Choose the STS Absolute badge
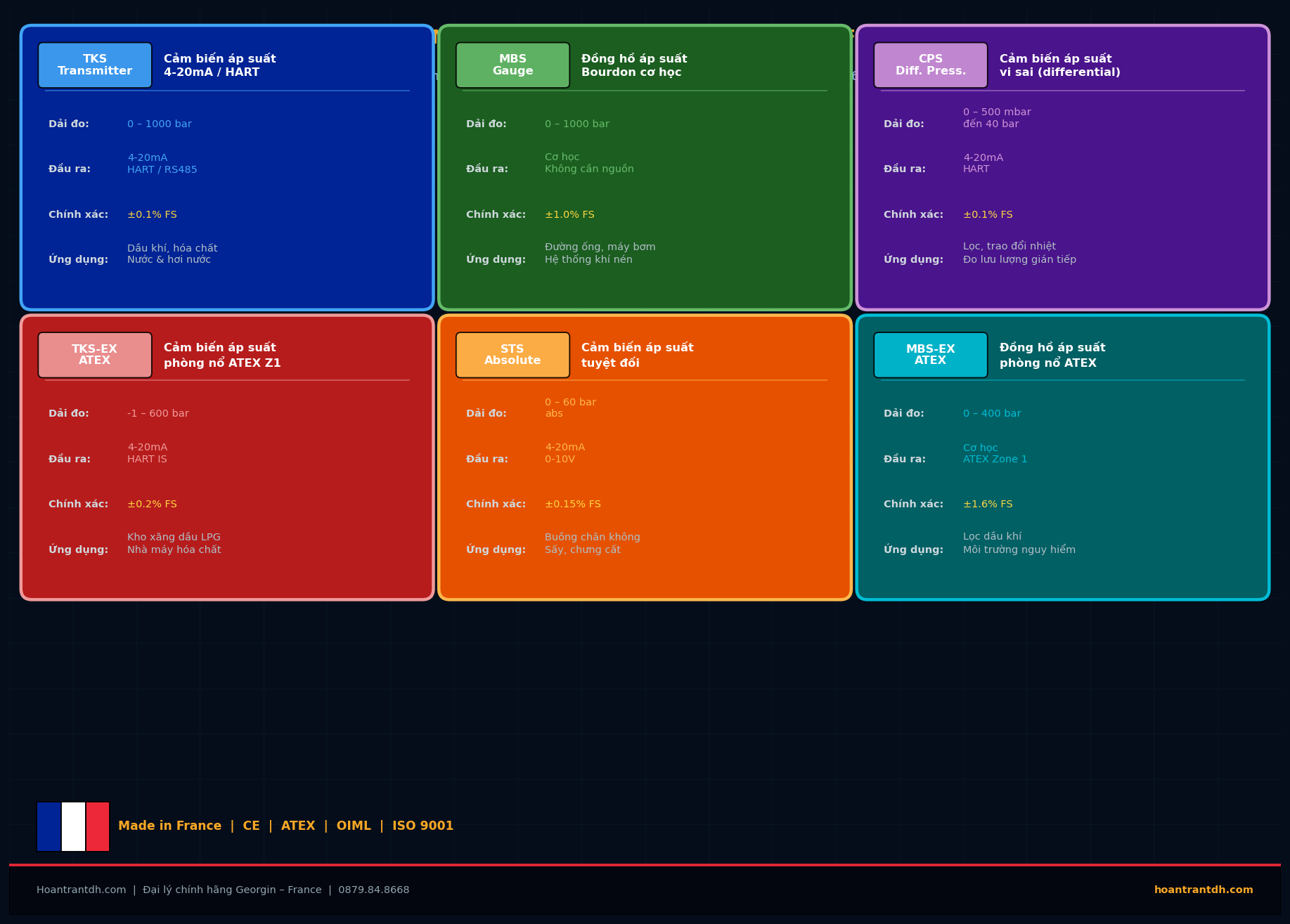The height and width of the screenshot is (924, 1290). [x=512, y=355]
